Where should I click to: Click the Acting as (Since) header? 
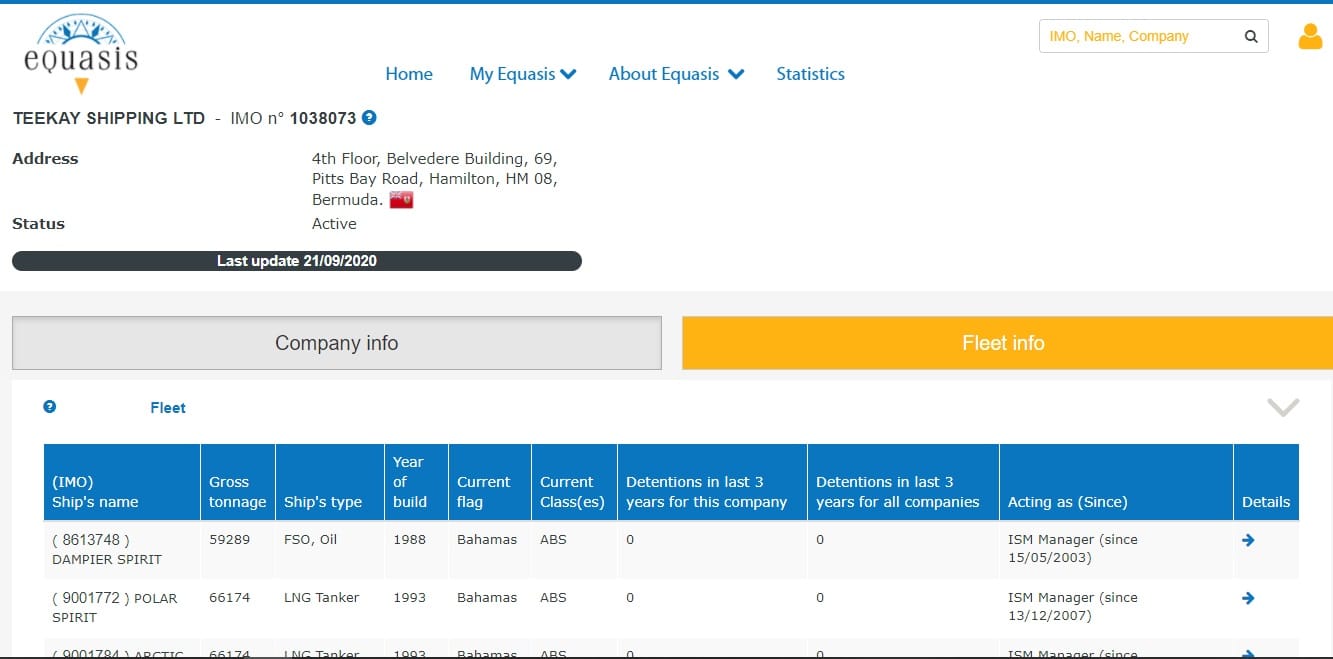tap(1116, 482)
